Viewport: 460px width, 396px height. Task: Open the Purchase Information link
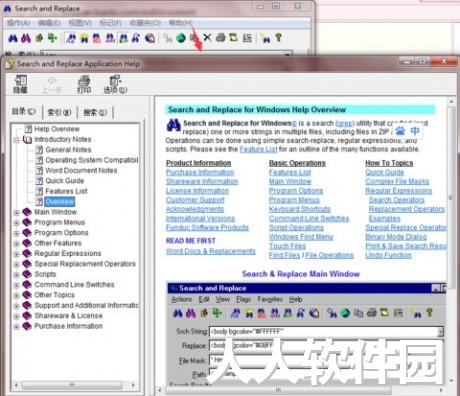pos(200,172)
